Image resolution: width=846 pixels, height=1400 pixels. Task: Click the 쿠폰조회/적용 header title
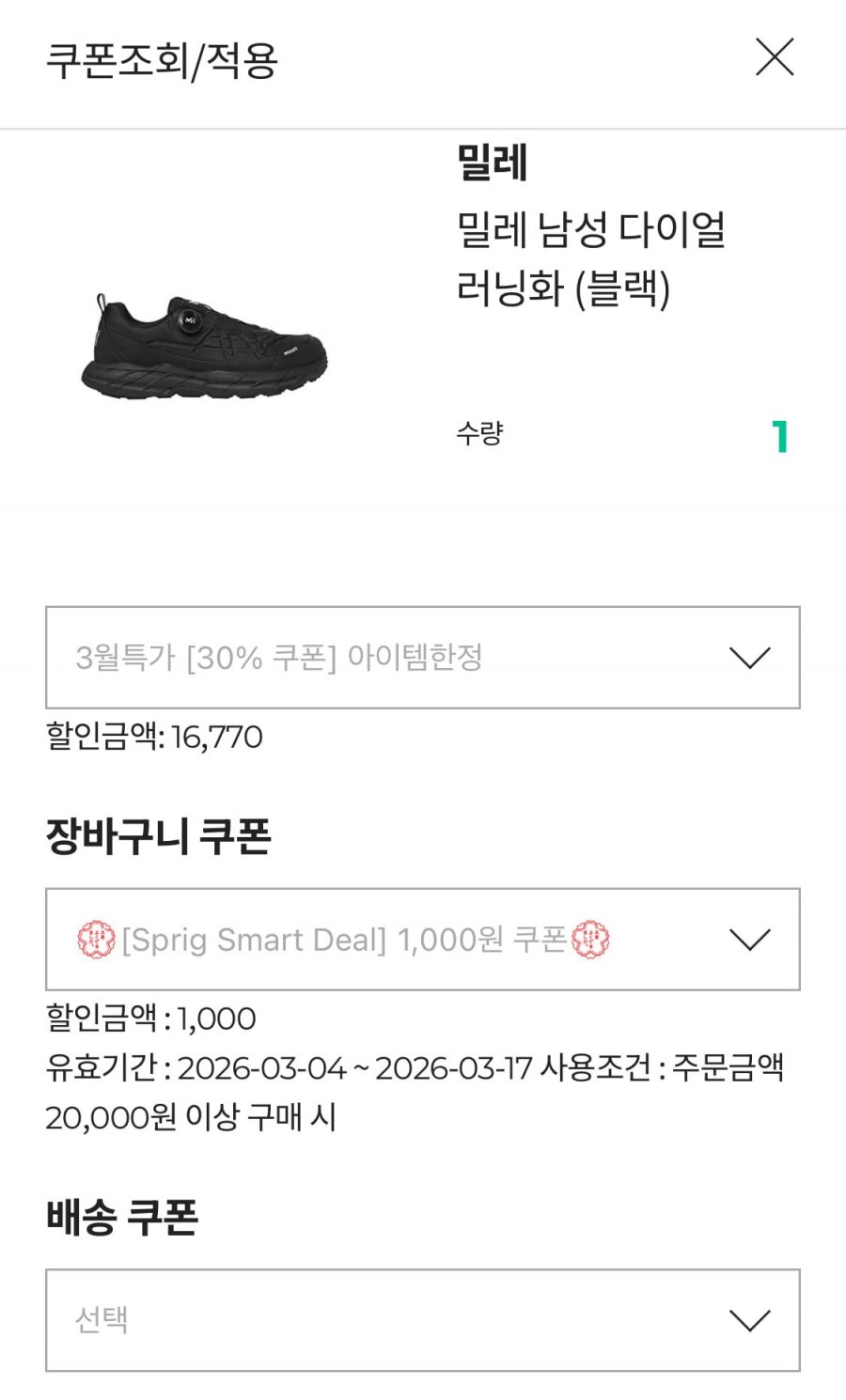162,61
